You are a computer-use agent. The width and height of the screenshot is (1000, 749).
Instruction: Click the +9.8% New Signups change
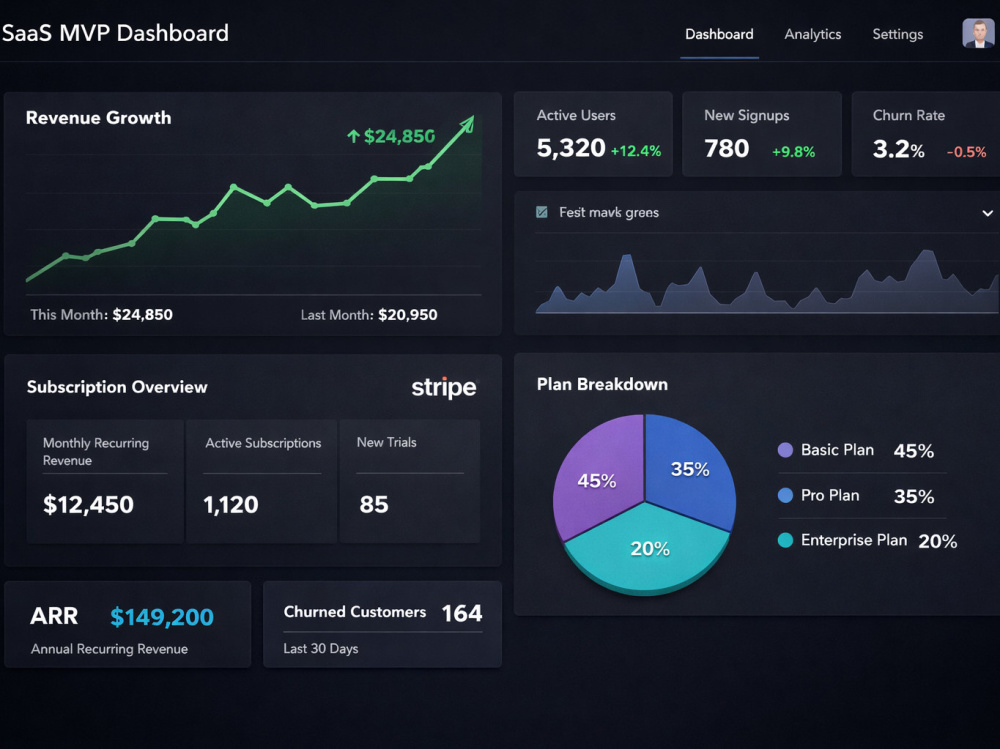click(x=793, y=152)
